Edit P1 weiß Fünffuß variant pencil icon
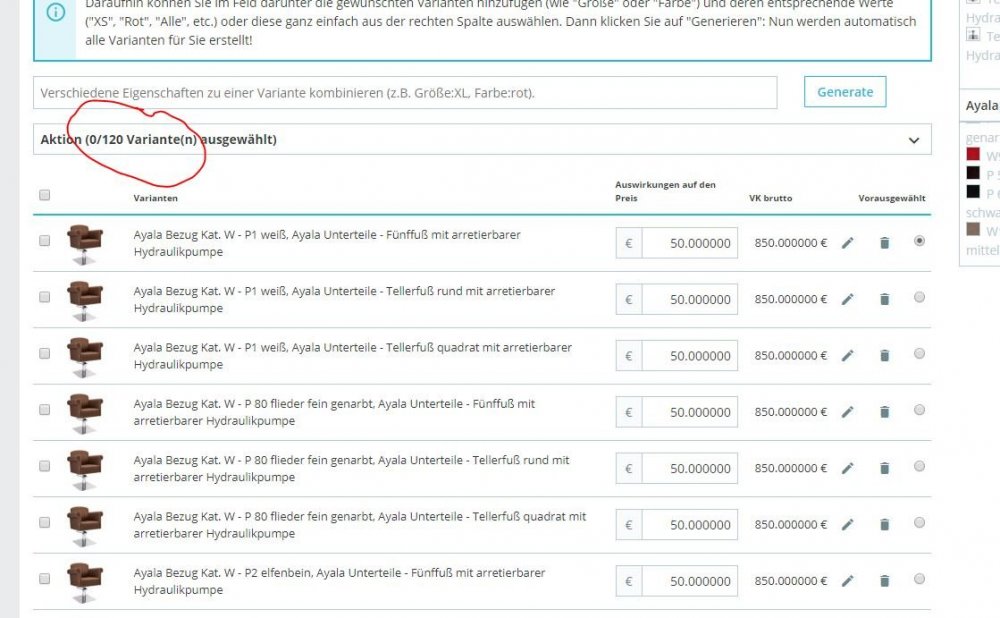This screenshot has height=618, width=1000. [x=847, y=243]
